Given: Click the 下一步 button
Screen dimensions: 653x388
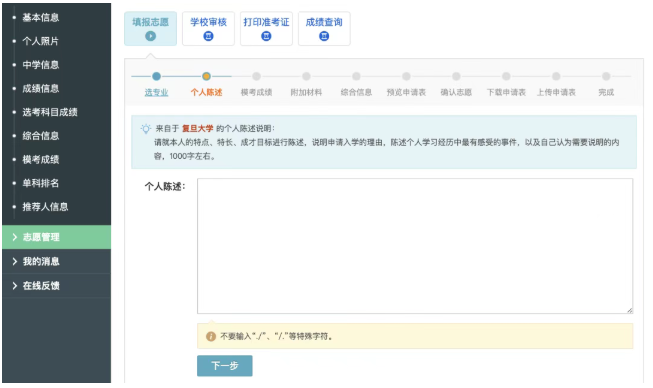Looking at the screenshot, I should click(224, 366).
